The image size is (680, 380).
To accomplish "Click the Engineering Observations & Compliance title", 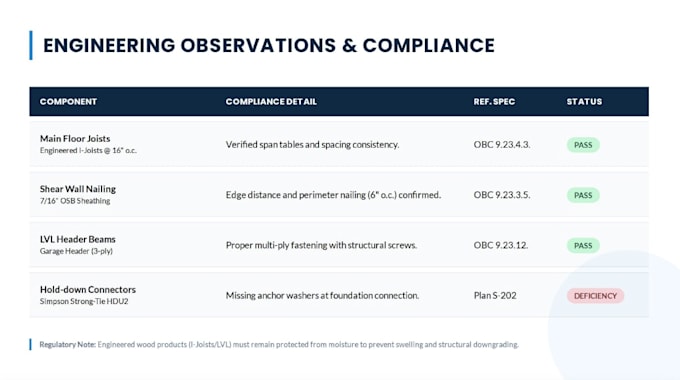I will [269, 46].
